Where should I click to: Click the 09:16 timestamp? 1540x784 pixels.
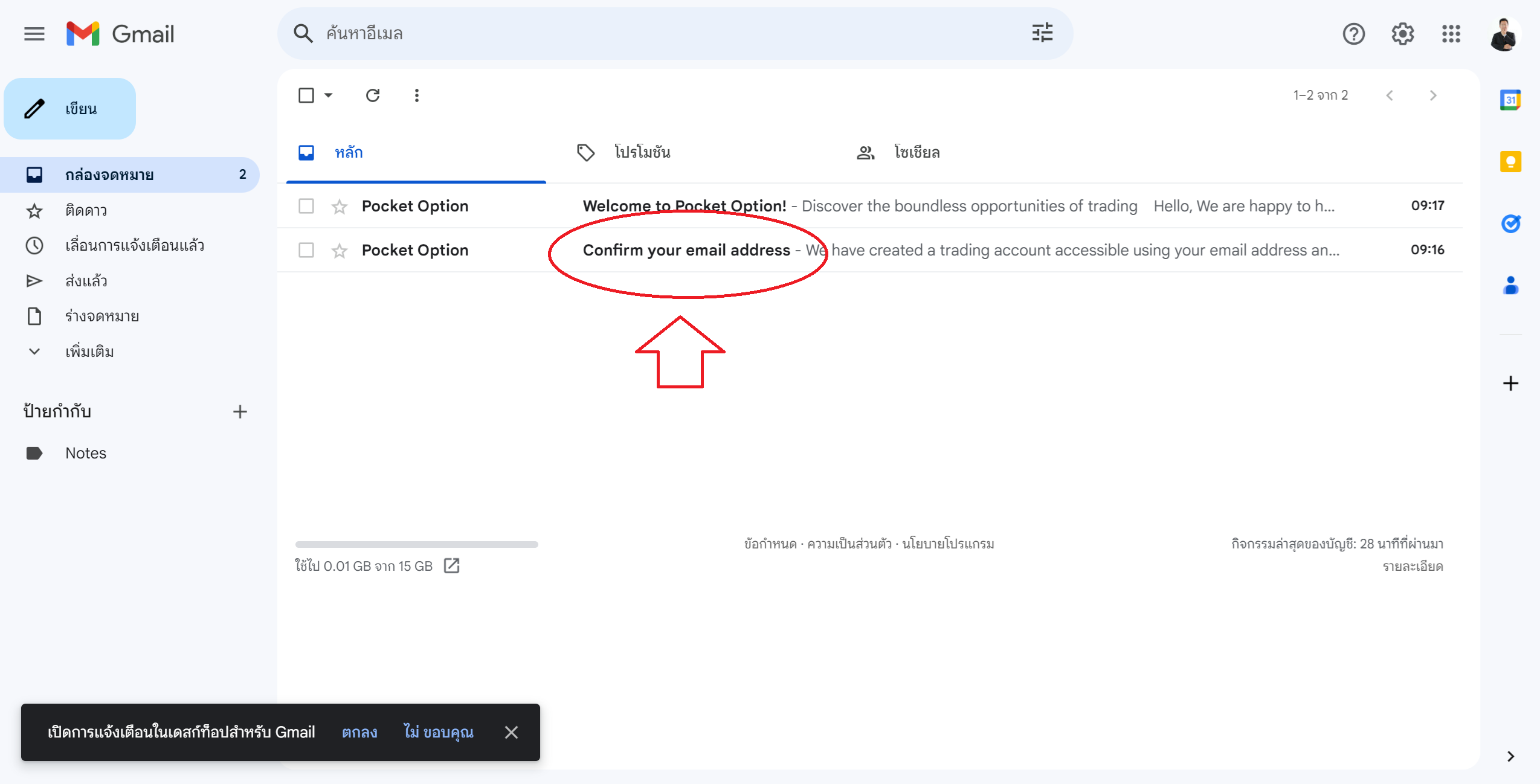1427,249
